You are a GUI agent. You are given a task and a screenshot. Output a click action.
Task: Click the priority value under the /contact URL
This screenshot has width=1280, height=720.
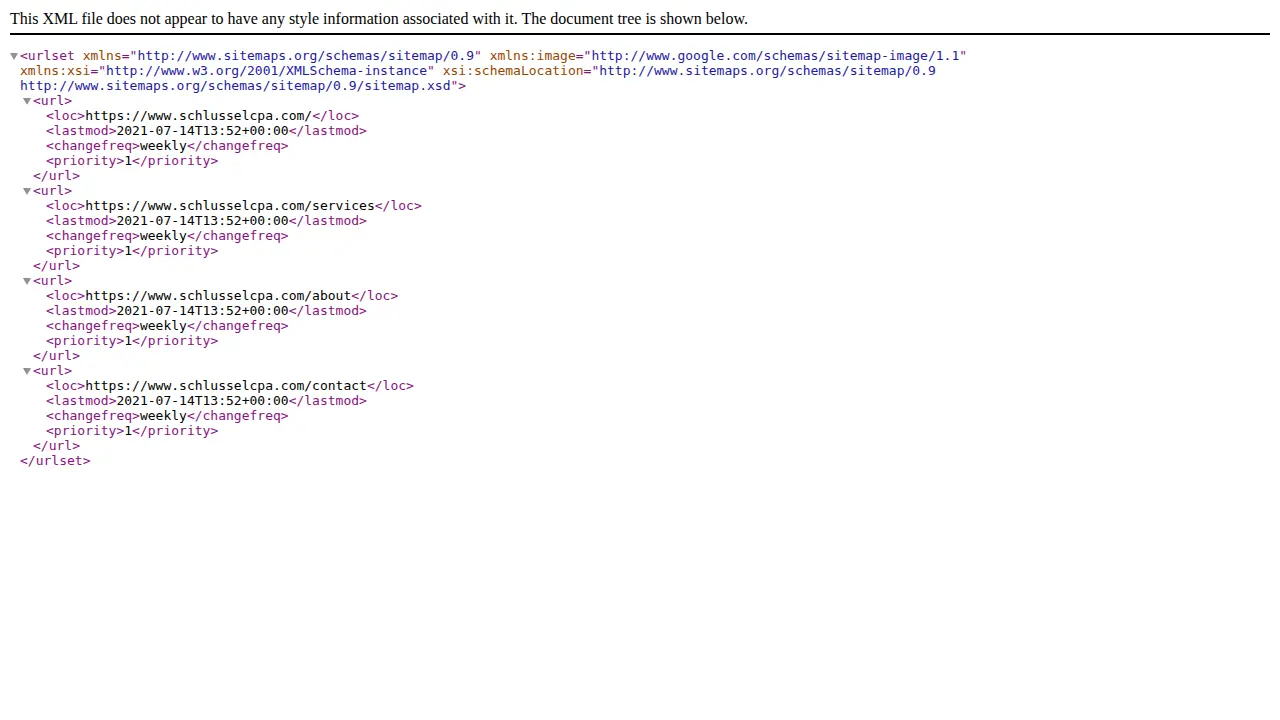point(128,431)
